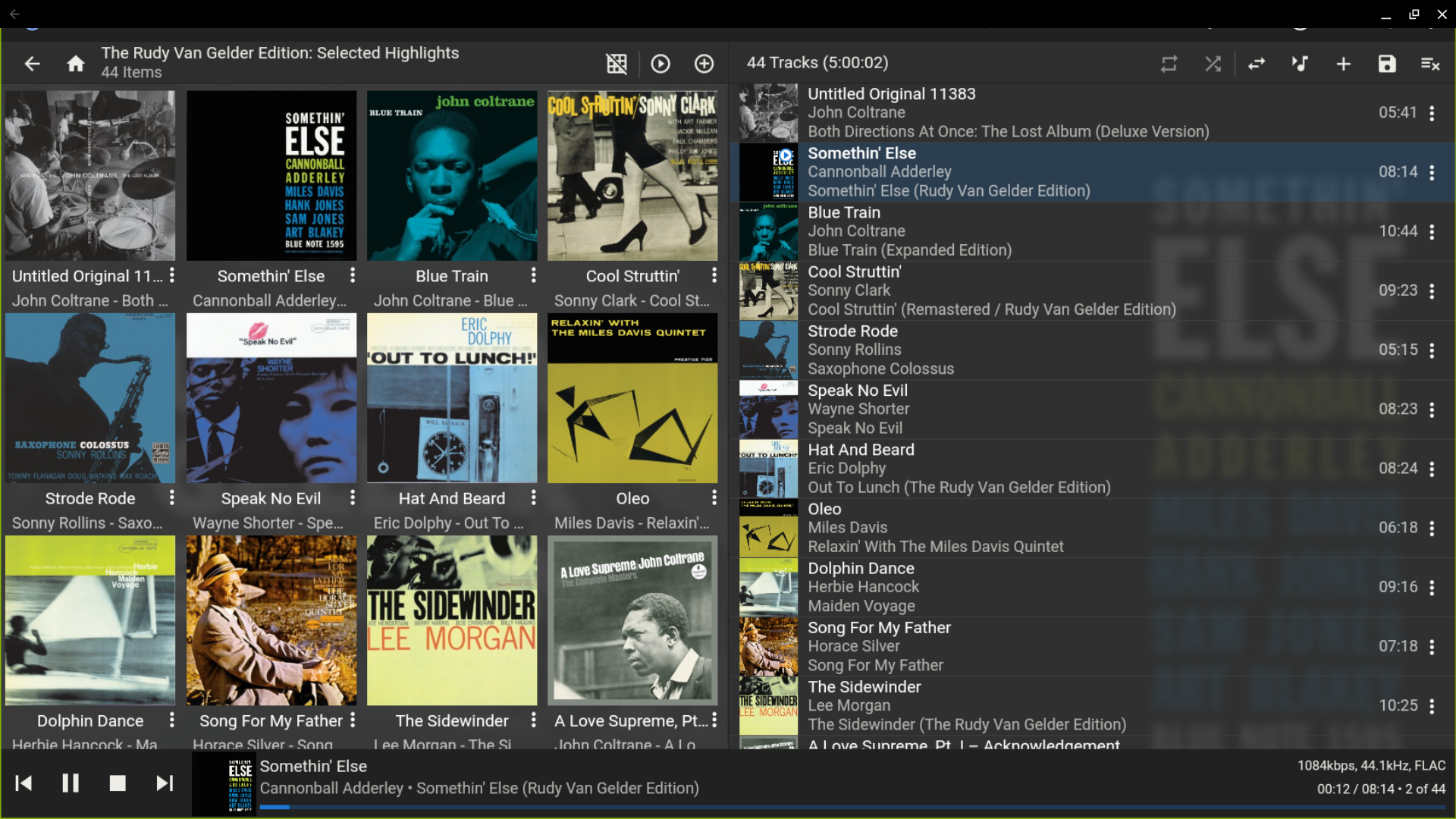The image size is (1456, 819).
Task: Select The Sidewinder Lee Morgan cover
Action: click(452, 620)
